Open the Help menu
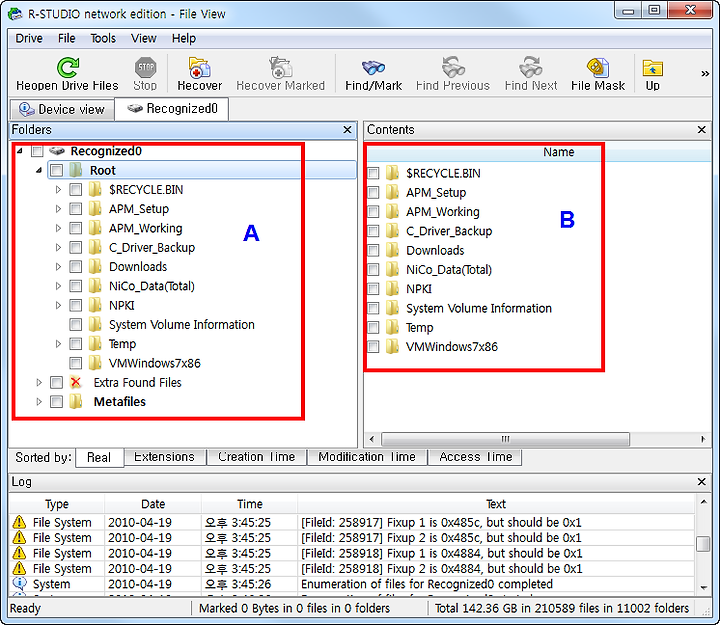 click(184, 38)
